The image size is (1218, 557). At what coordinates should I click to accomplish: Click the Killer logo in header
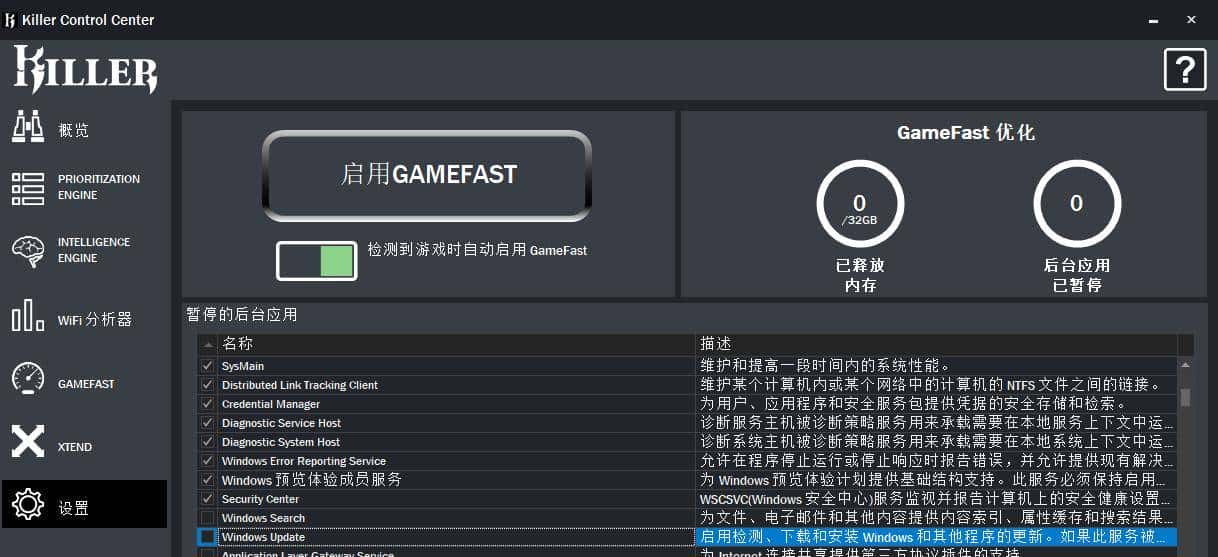click(x=85, y=69)
